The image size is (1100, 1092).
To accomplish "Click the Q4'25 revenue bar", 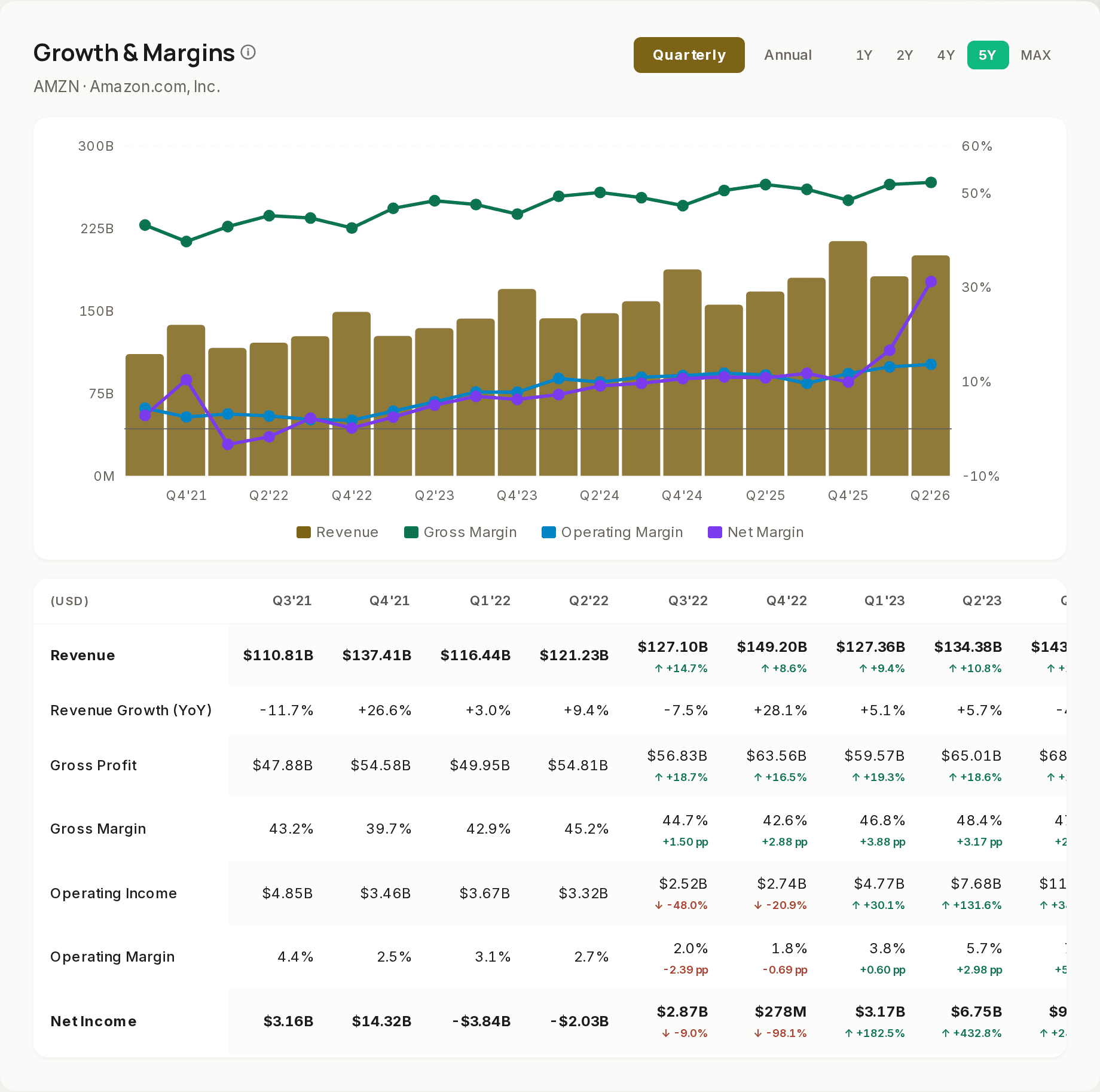I will click(x=848, y=359).
